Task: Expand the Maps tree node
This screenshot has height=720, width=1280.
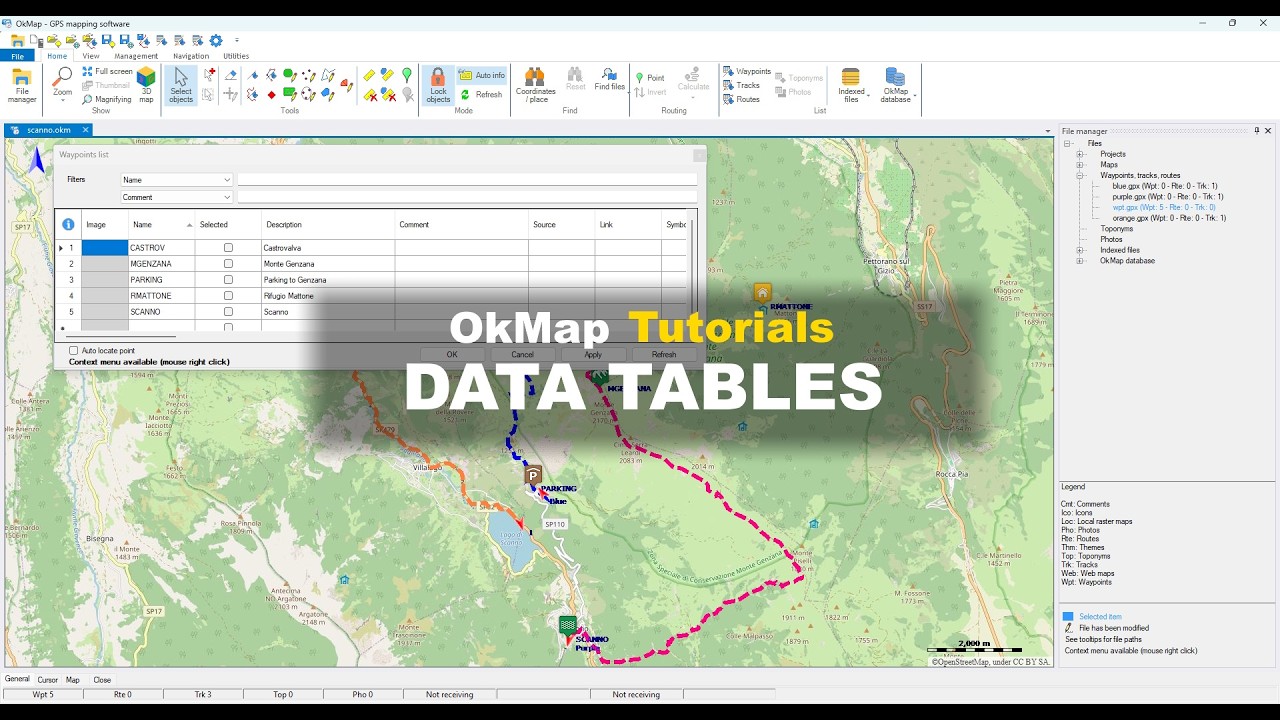Action: (1080, 165)
